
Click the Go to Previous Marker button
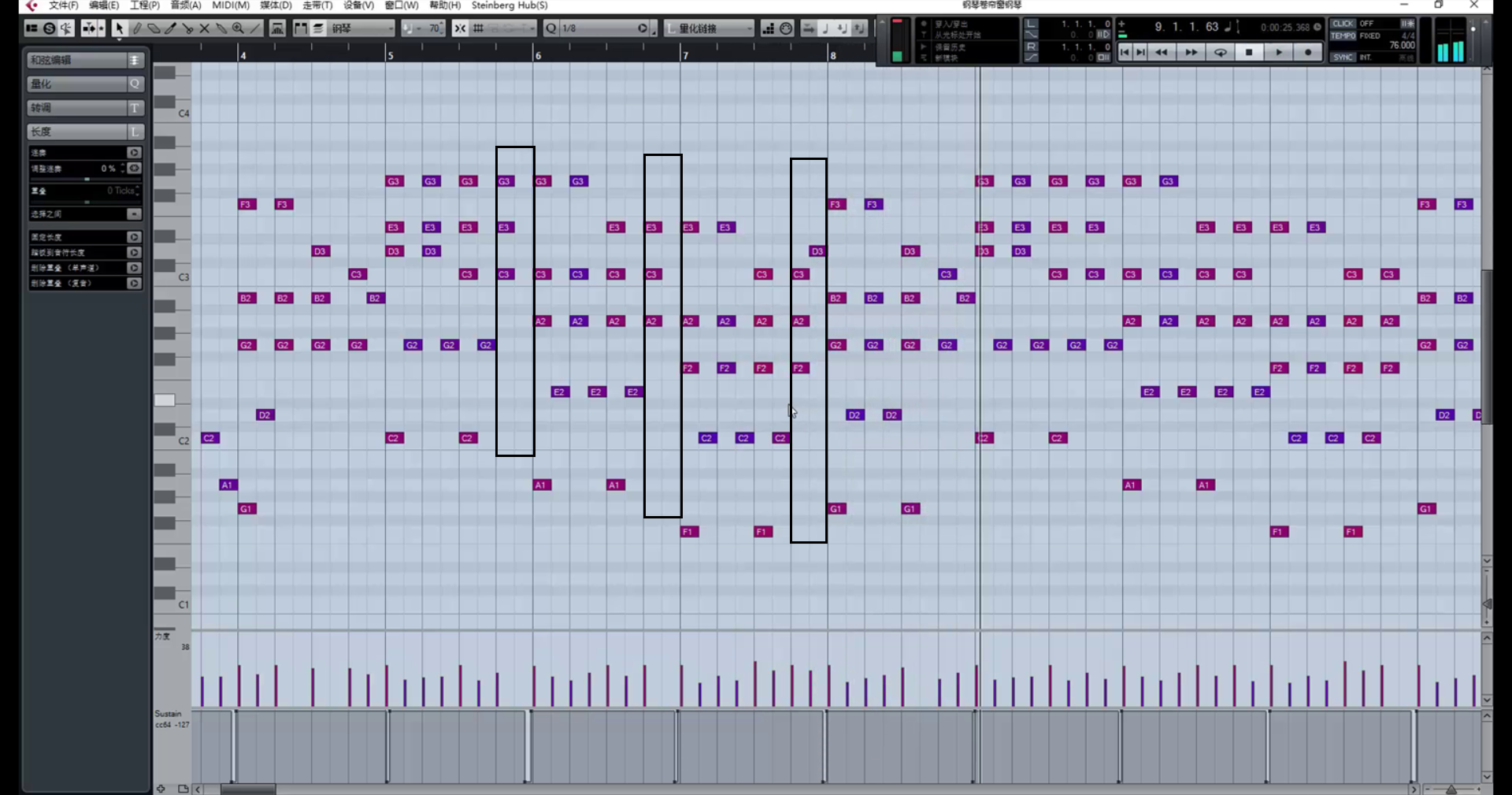tap(1125, 53)
